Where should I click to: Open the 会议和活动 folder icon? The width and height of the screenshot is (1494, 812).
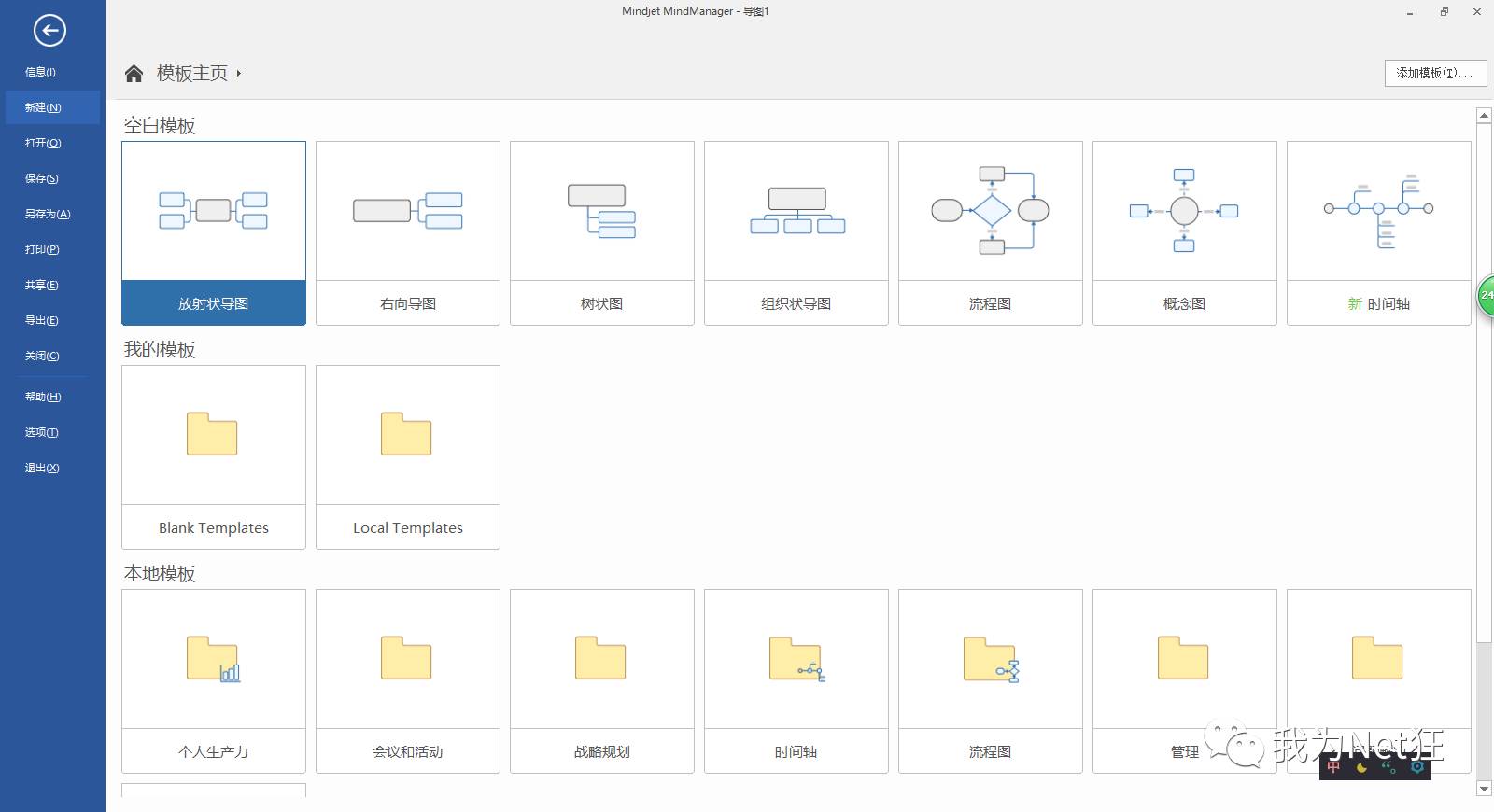tap(406, 658)
